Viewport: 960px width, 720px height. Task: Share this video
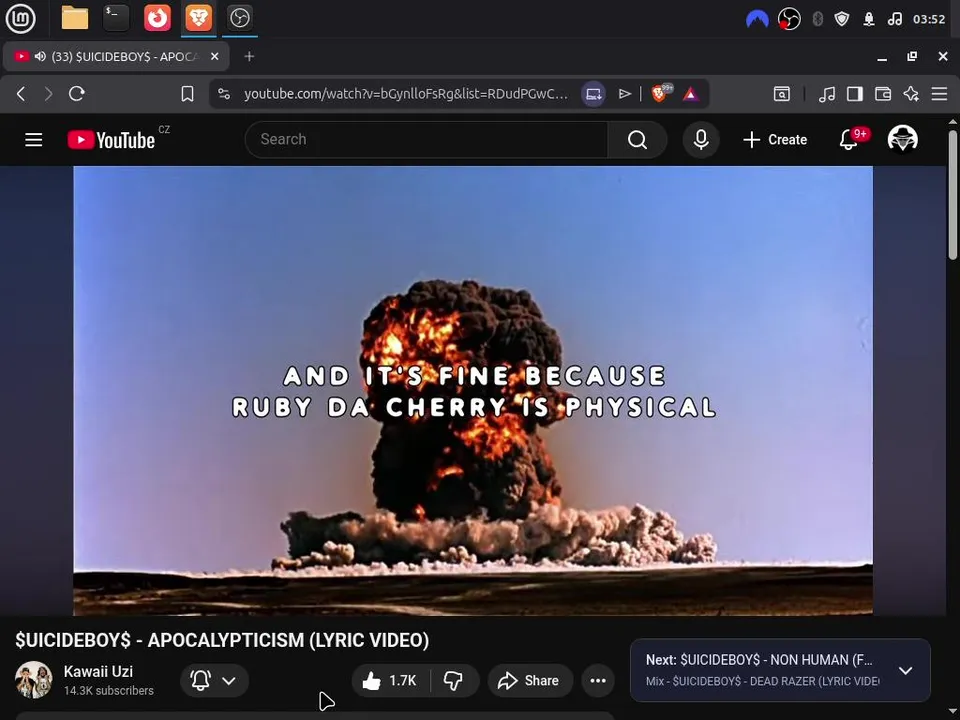(x=530, y=680)
